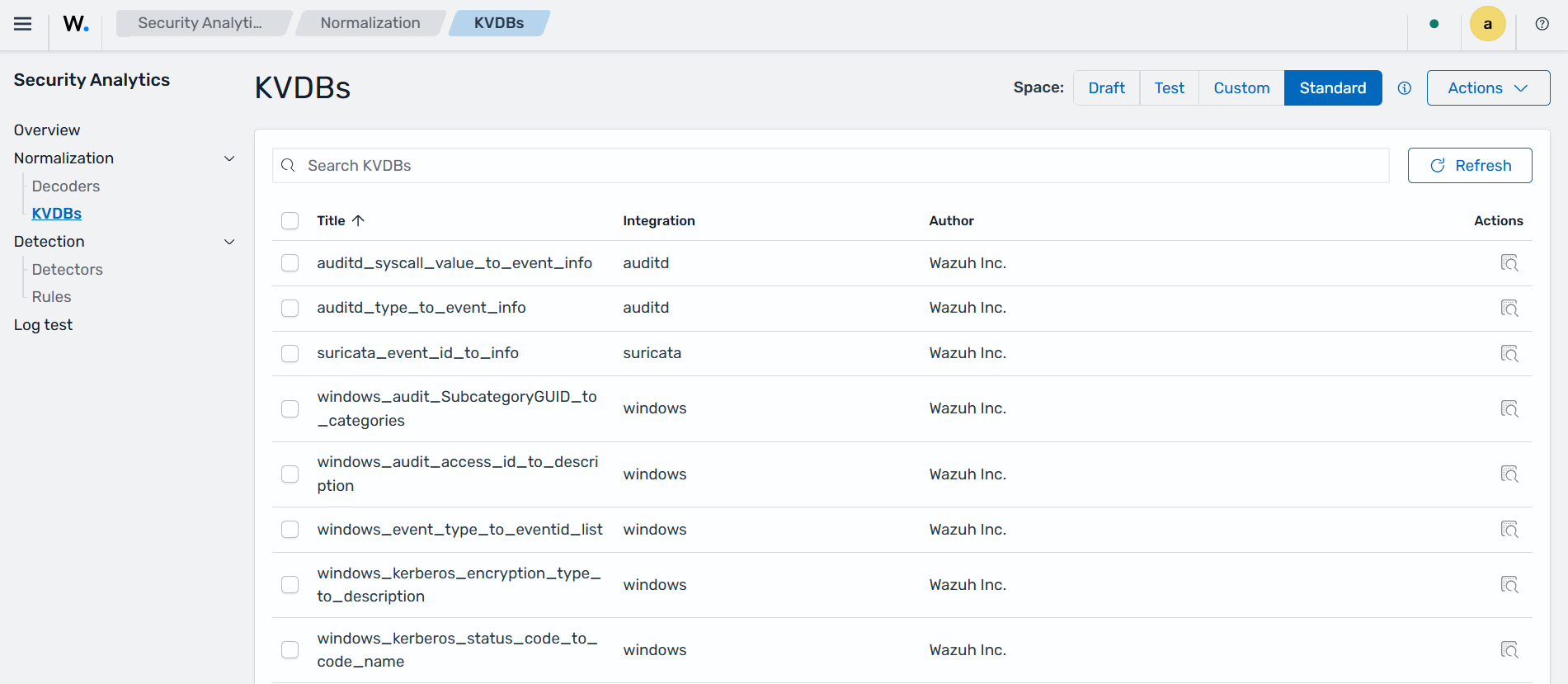Click the auditd_syscall_value_to_event_info title
Viewport: 1568px width, 684px height.
[454, 263]
